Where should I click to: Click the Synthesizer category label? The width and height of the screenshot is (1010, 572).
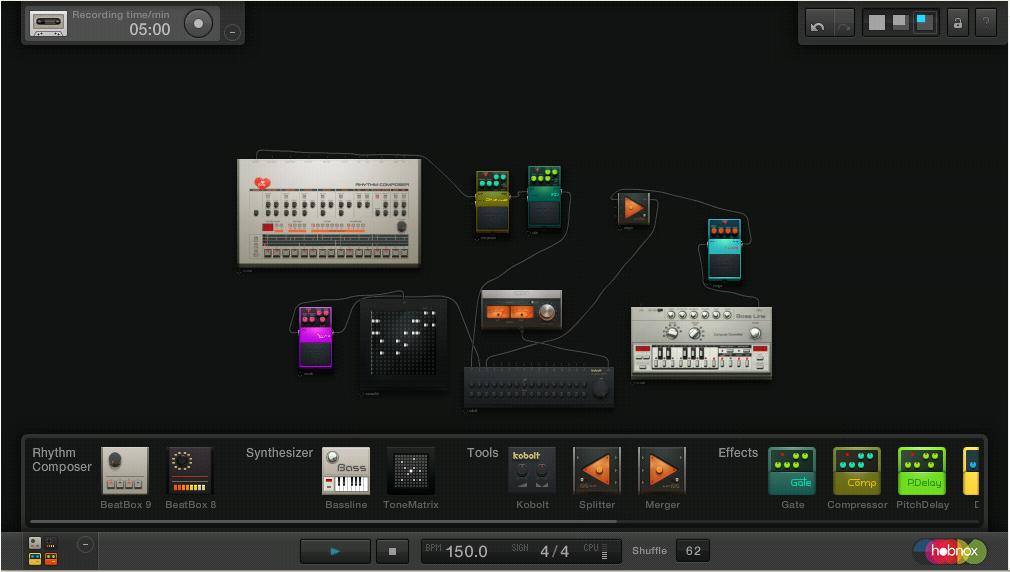coord(279,453)
